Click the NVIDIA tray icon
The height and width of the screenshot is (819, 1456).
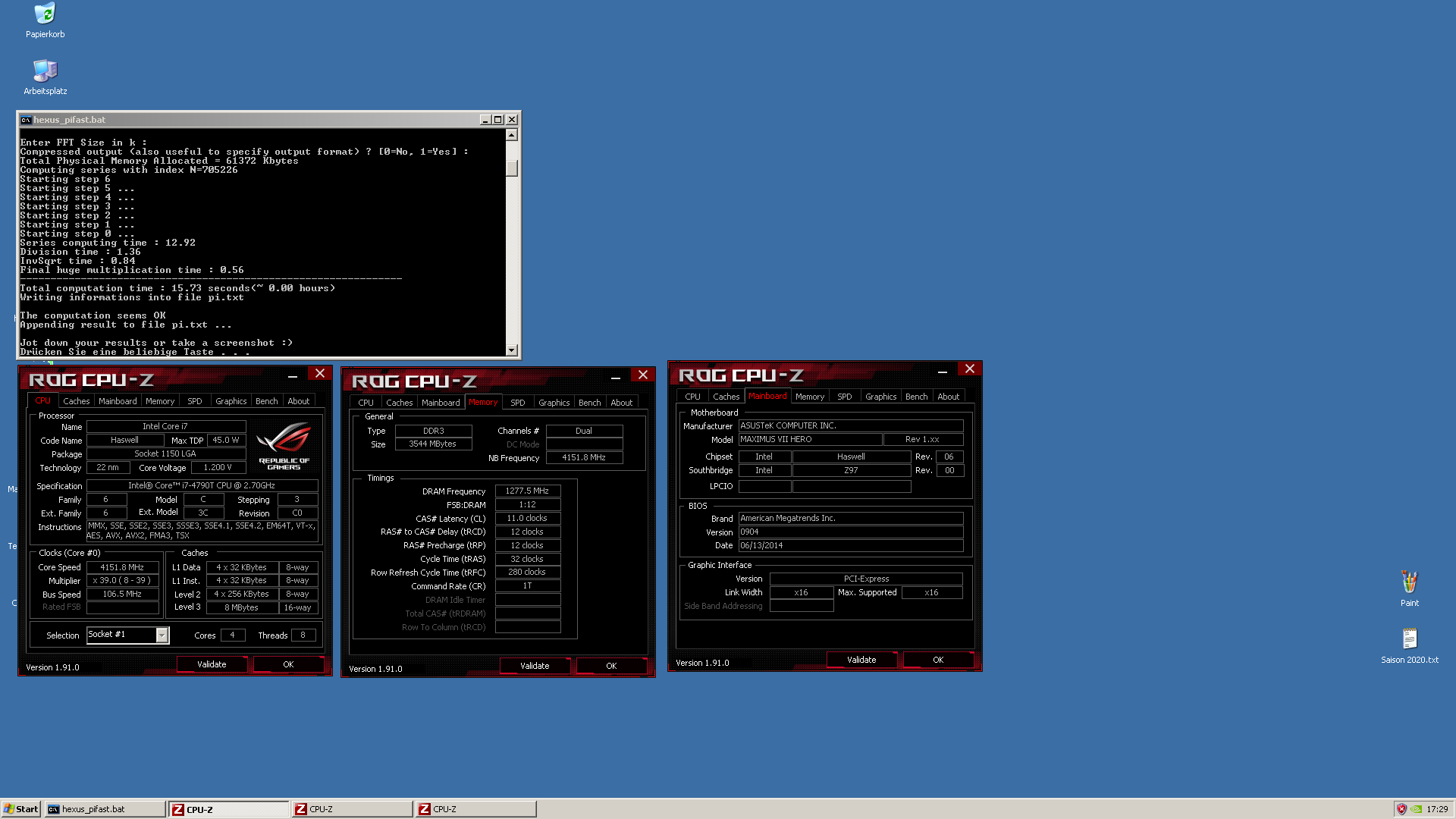(1416, 809)
